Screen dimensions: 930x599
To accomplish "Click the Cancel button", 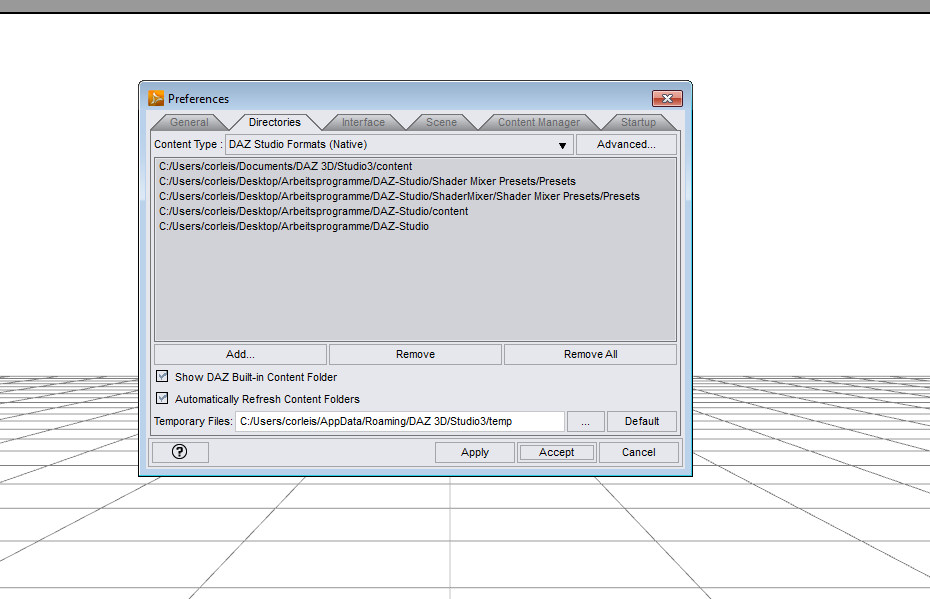I will click(x=639, y=452).
